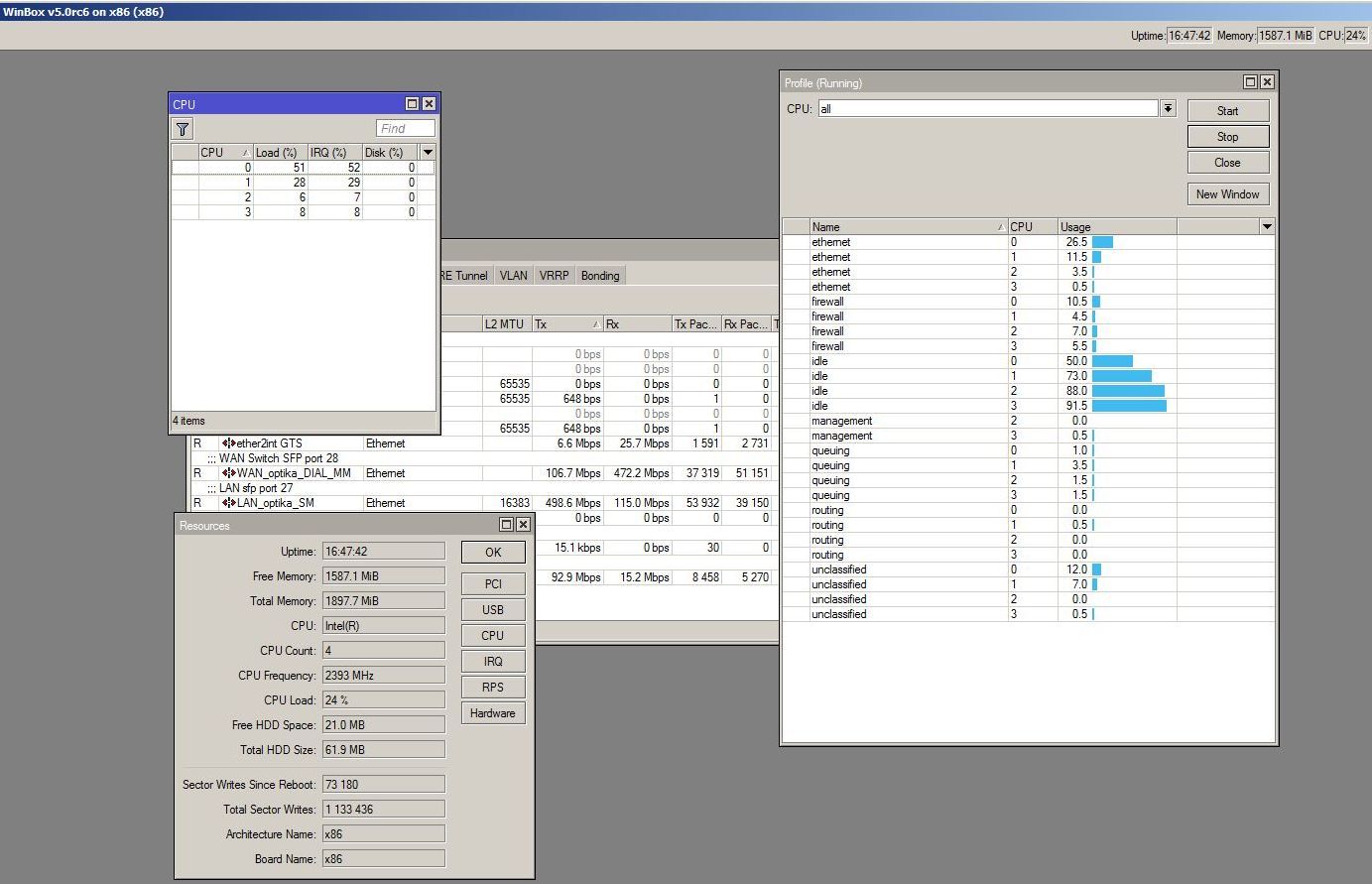Image resolution: width=1372 pixels, height=884 pixels.
Task: Open column chooser dropdown in CPU window
Action: [x=428, y=152]
